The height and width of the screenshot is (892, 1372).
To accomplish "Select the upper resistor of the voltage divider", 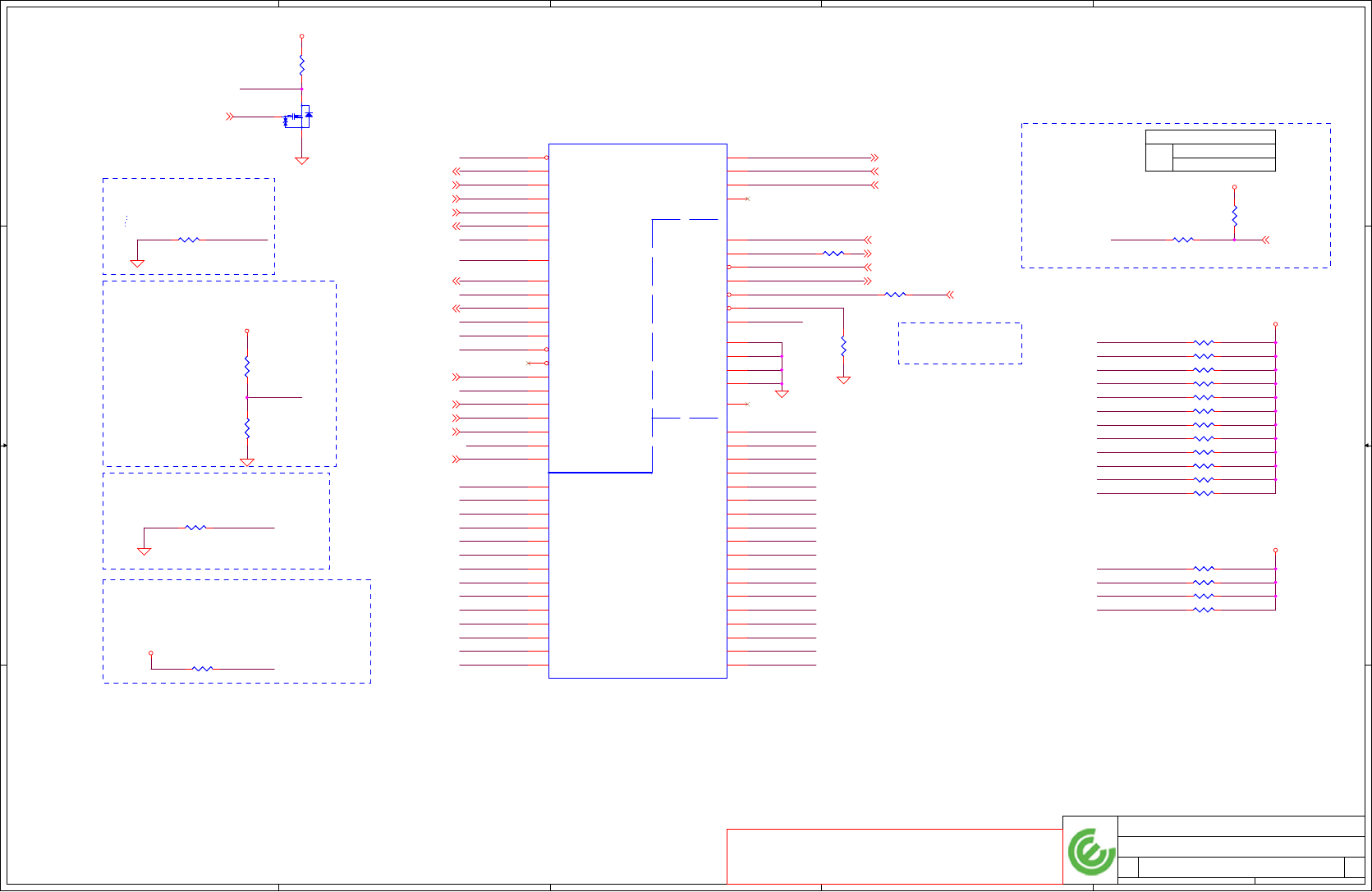I will [x=247, y=367].
